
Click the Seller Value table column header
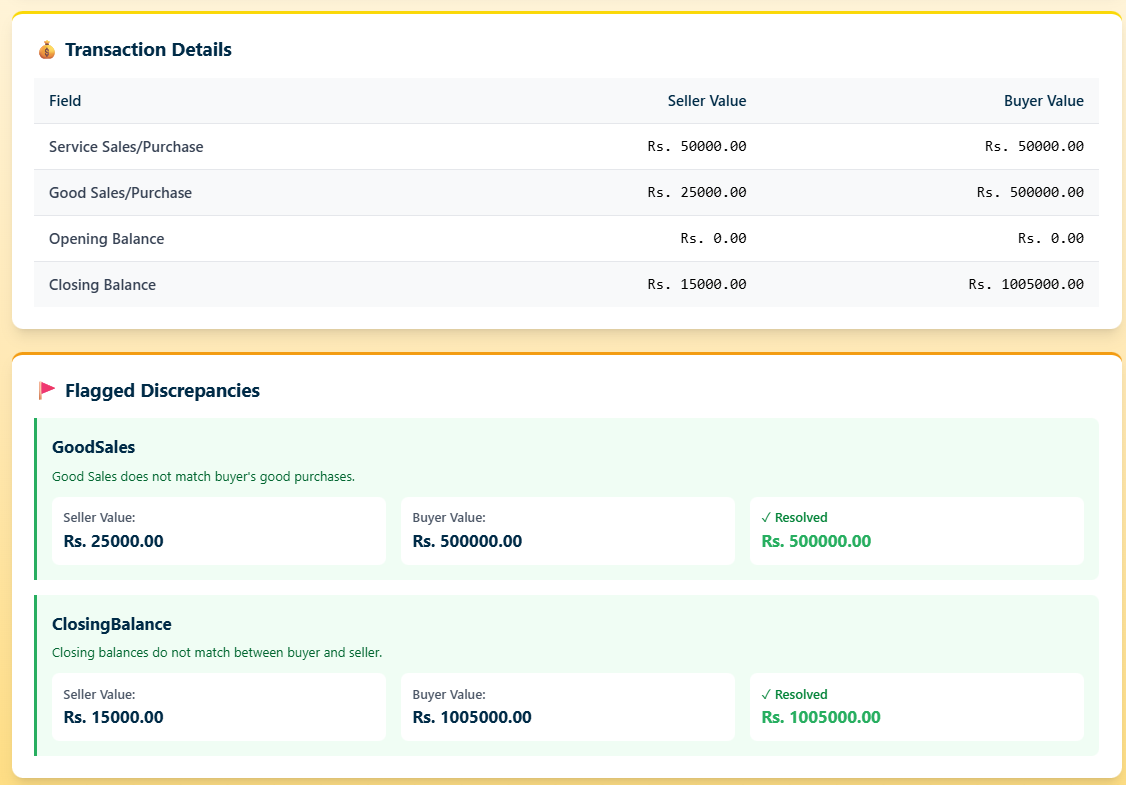click(706, 101)
